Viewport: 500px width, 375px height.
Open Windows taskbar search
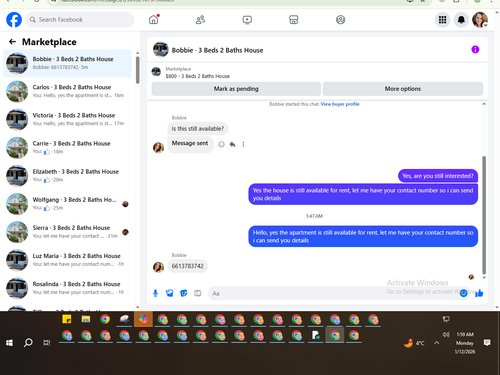(x=28, y=342)
